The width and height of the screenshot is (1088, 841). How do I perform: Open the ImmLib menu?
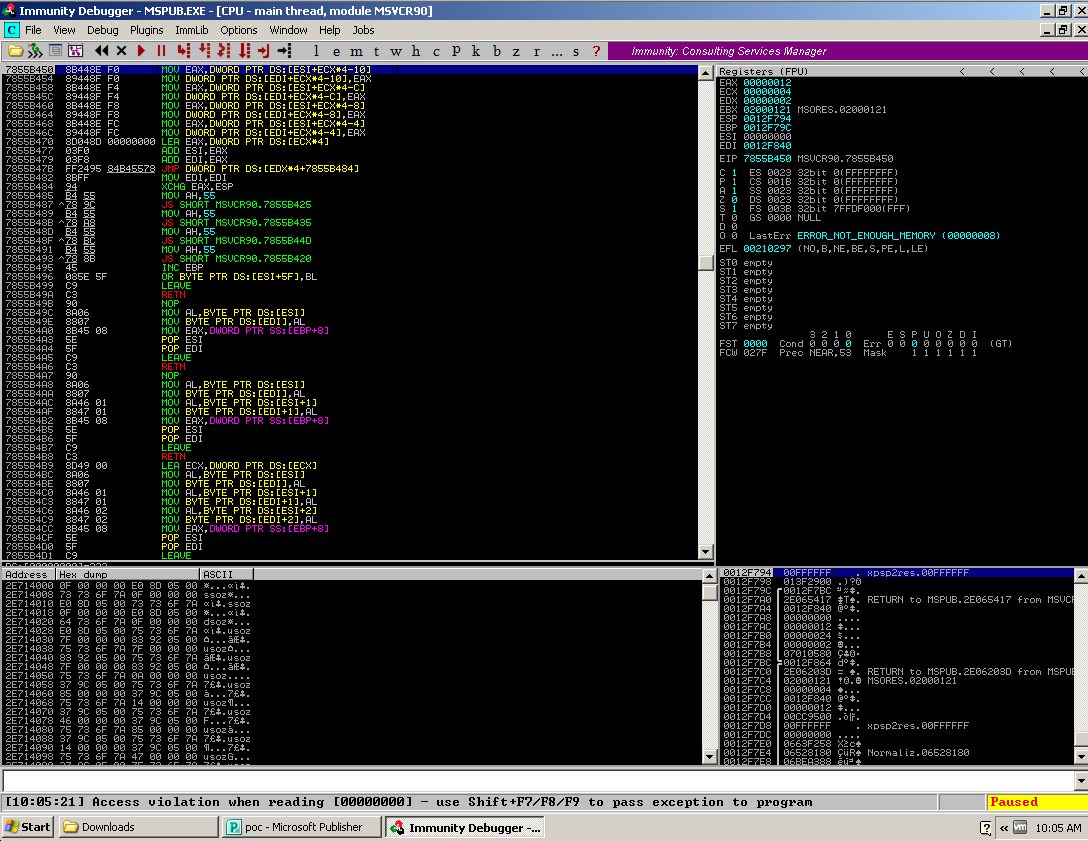[x=192, y=30]
